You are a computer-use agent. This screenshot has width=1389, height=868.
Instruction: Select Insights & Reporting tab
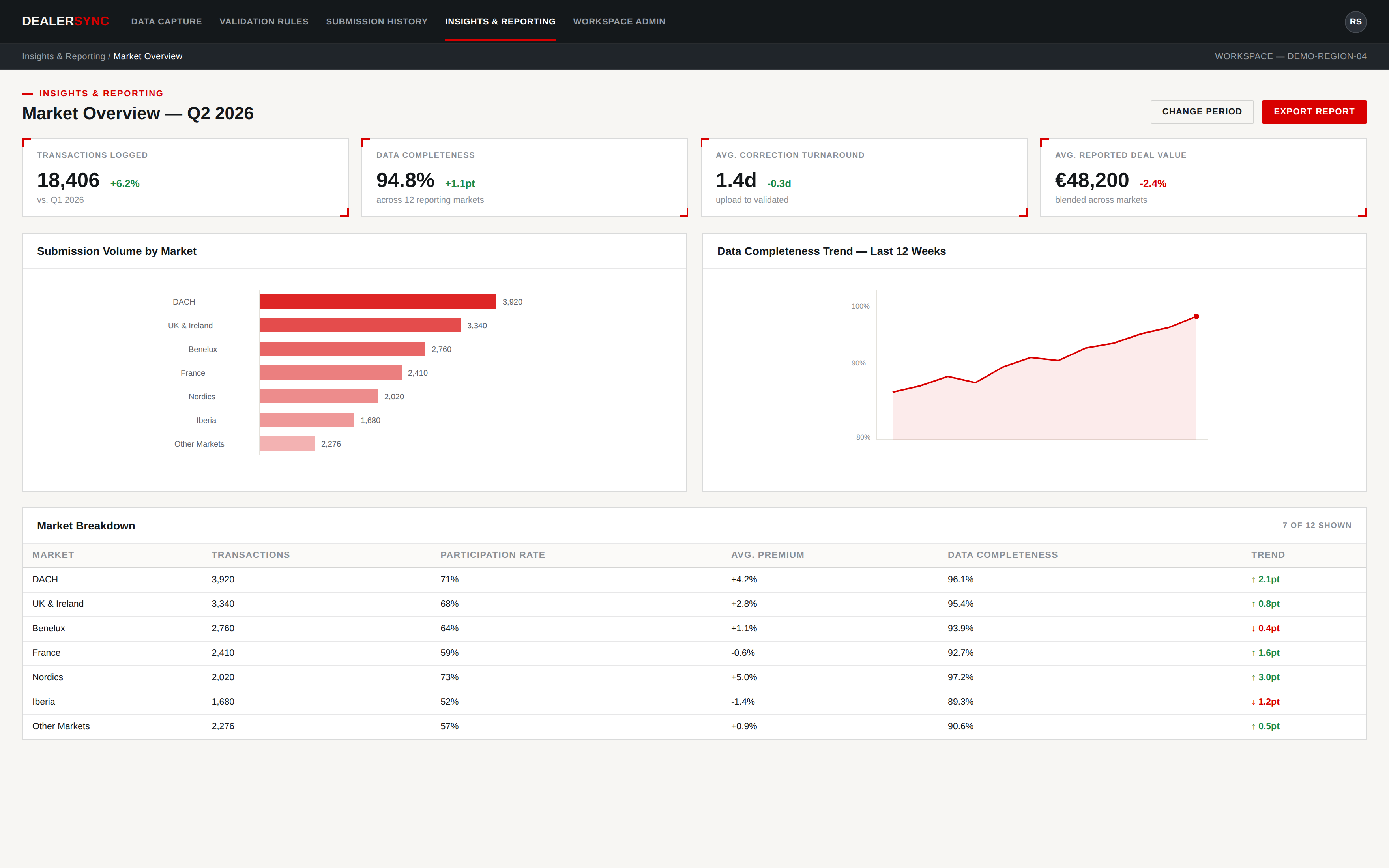[500, 21]
